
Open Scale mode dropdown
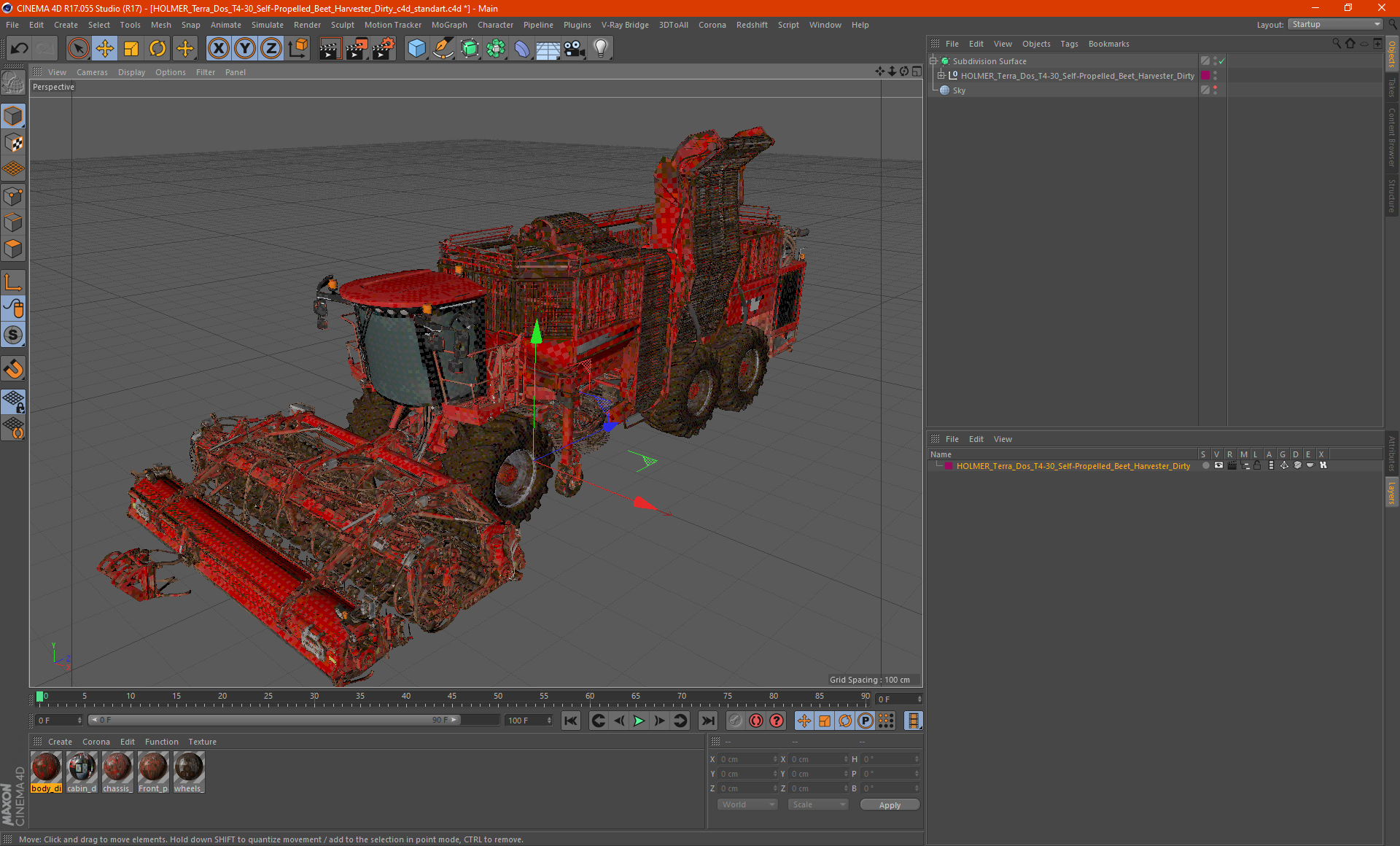tap(818, 804)
